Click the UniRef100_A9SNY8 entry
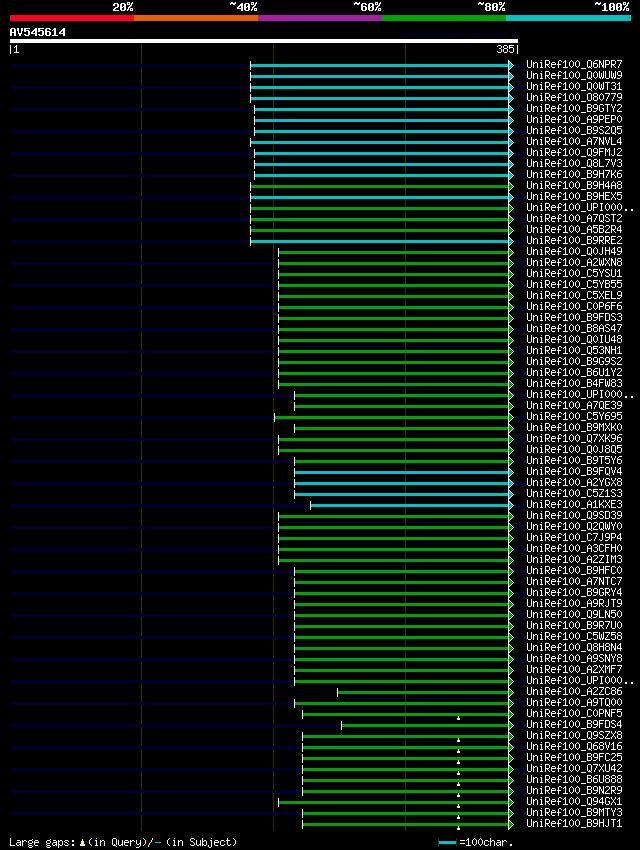Screen dimensions: 640x850 [574, 659]
